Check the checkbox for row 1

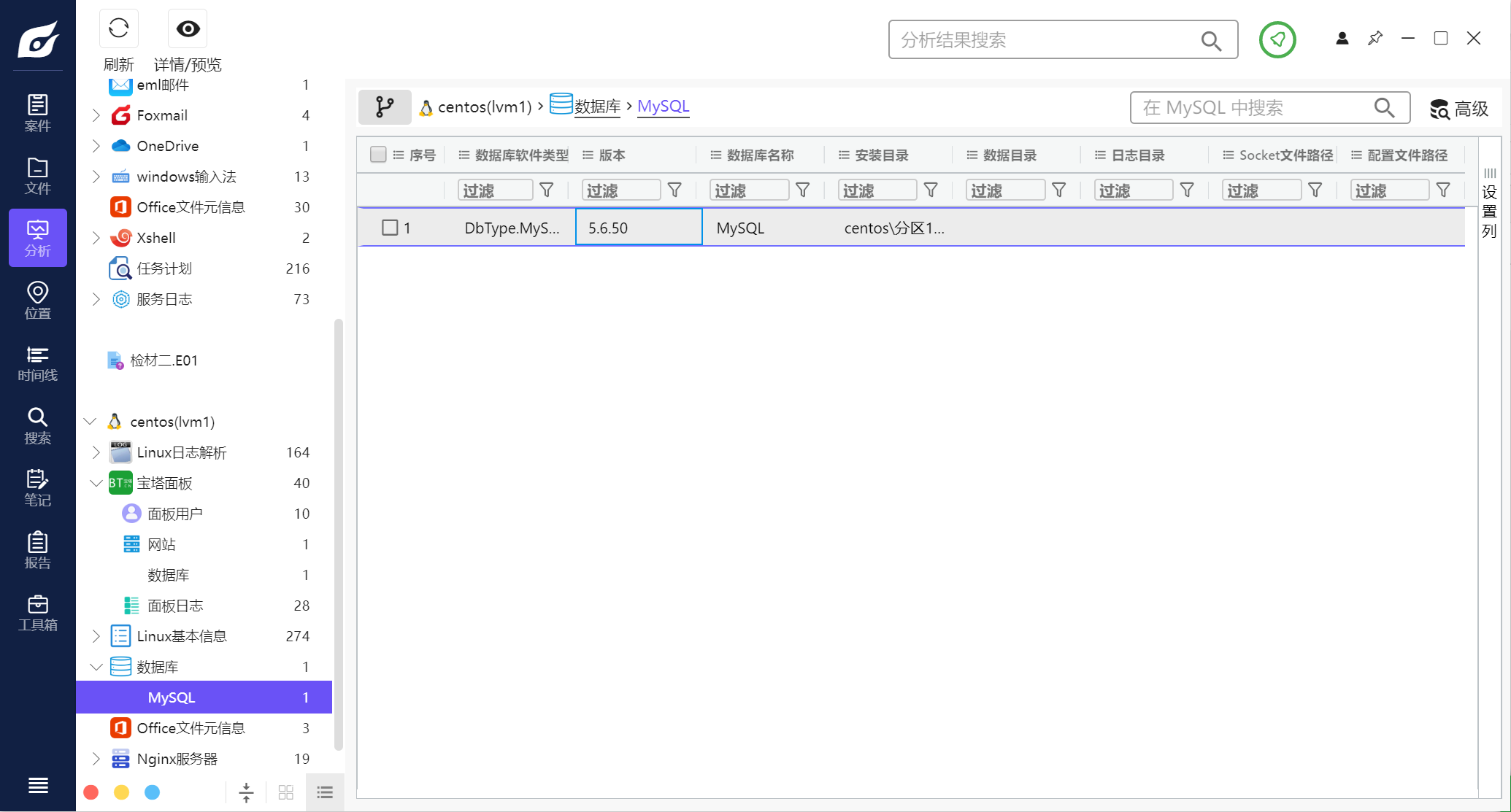[x=390, y=228]
